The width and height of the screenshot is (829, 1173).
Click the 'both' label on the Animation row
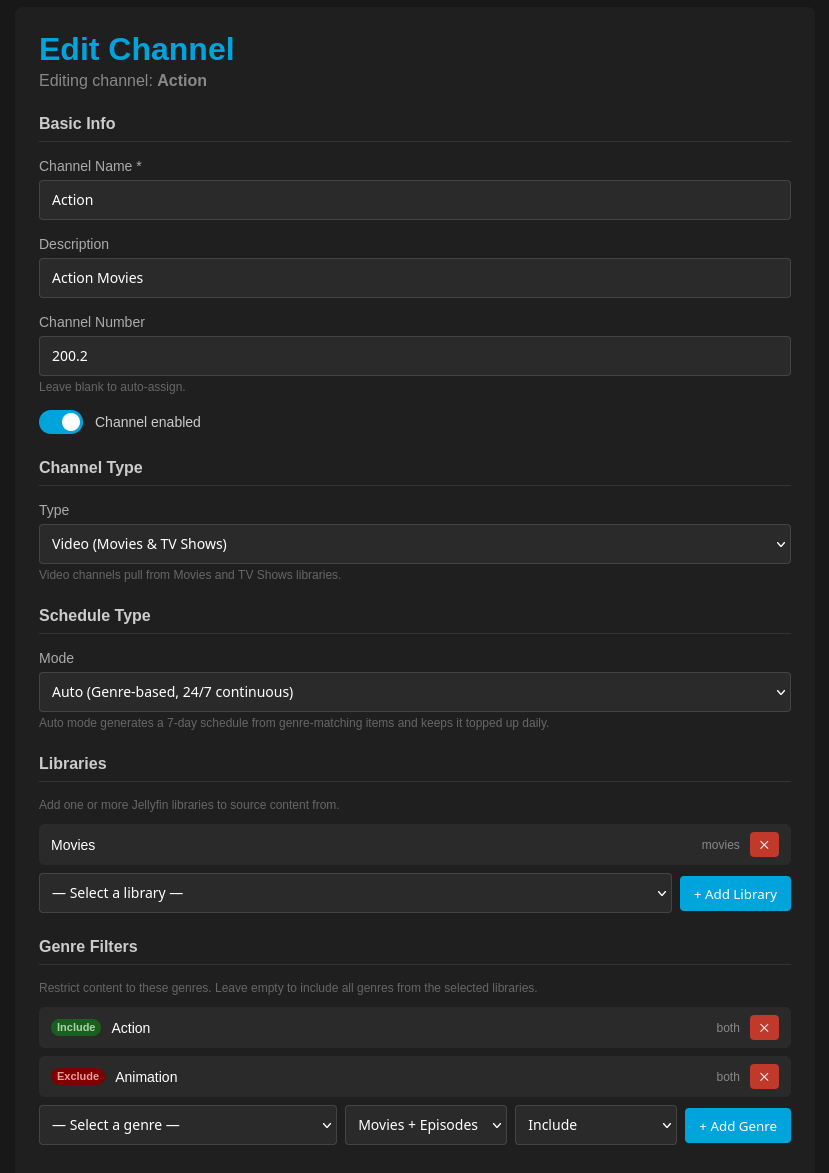(x=727, y=1076)
